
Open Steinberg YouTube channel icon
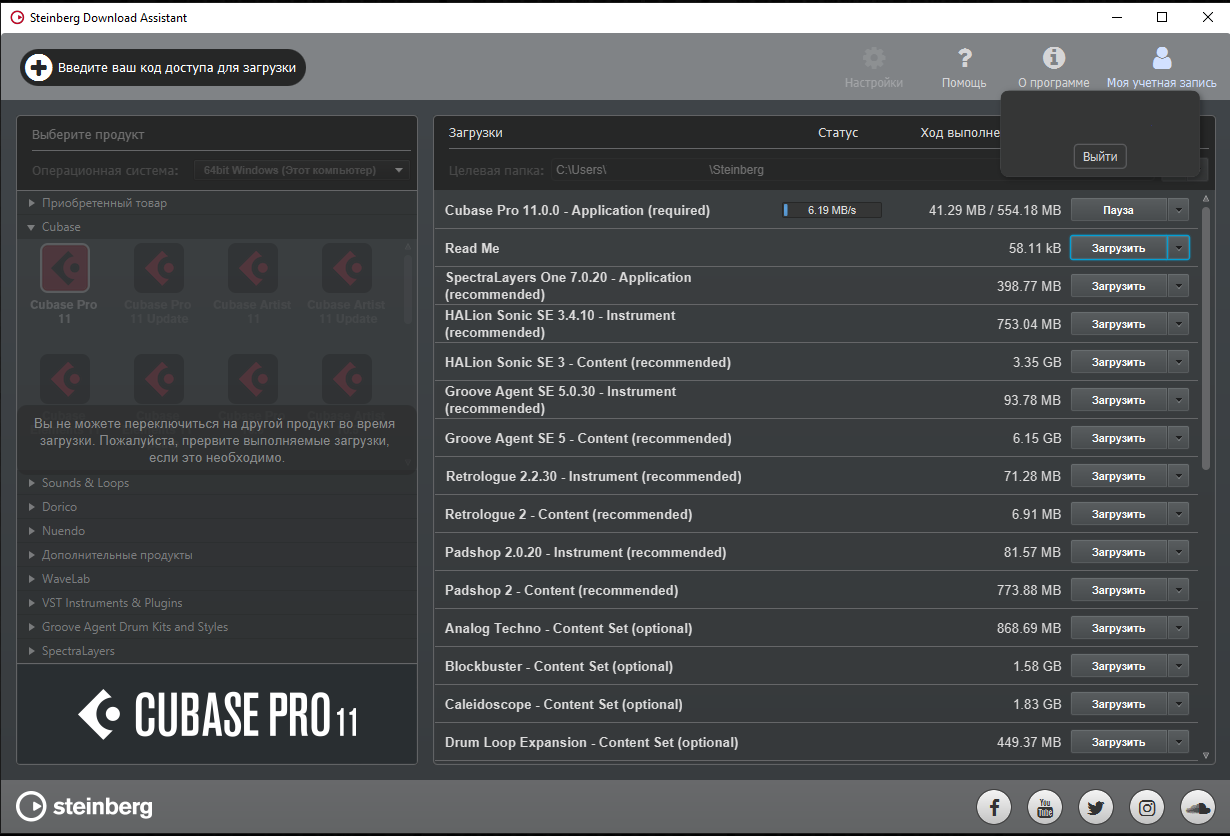click(x=1045, y=806)
